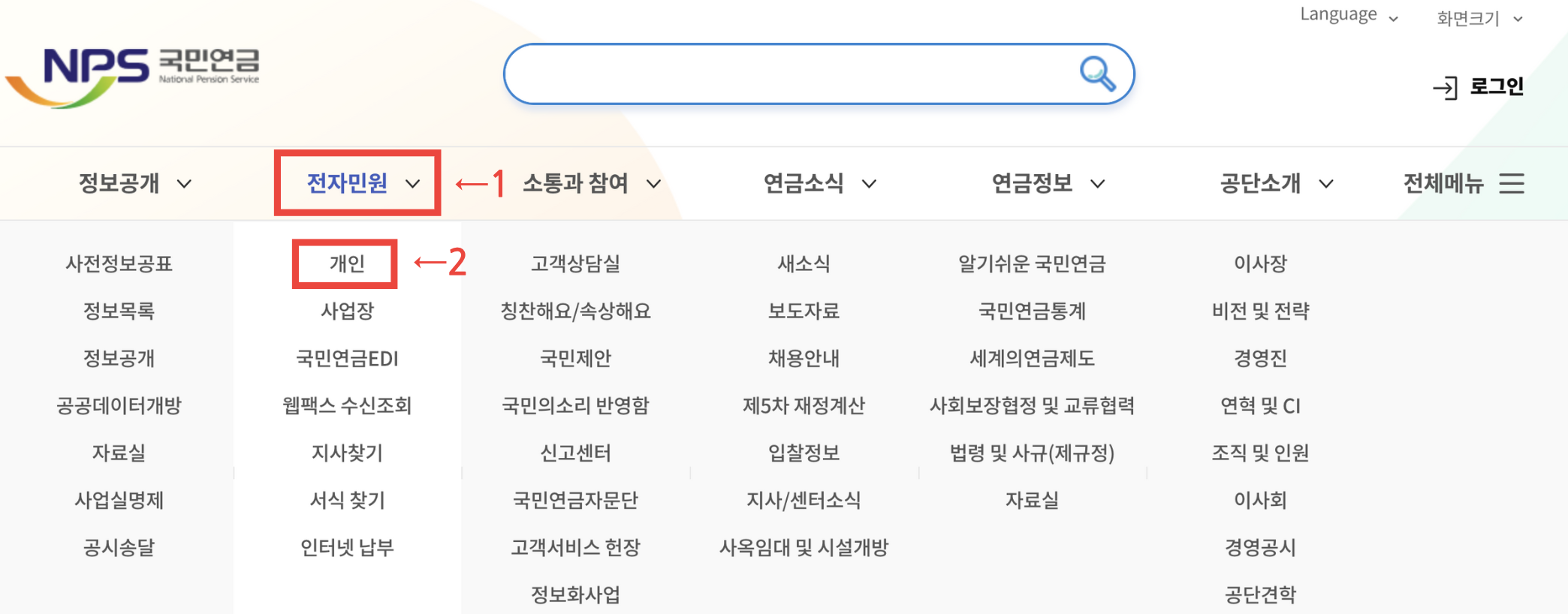Click 세계의연금제도 menu entry
Viewport: 1568px width, 614px height.
tap(1032, 358)
